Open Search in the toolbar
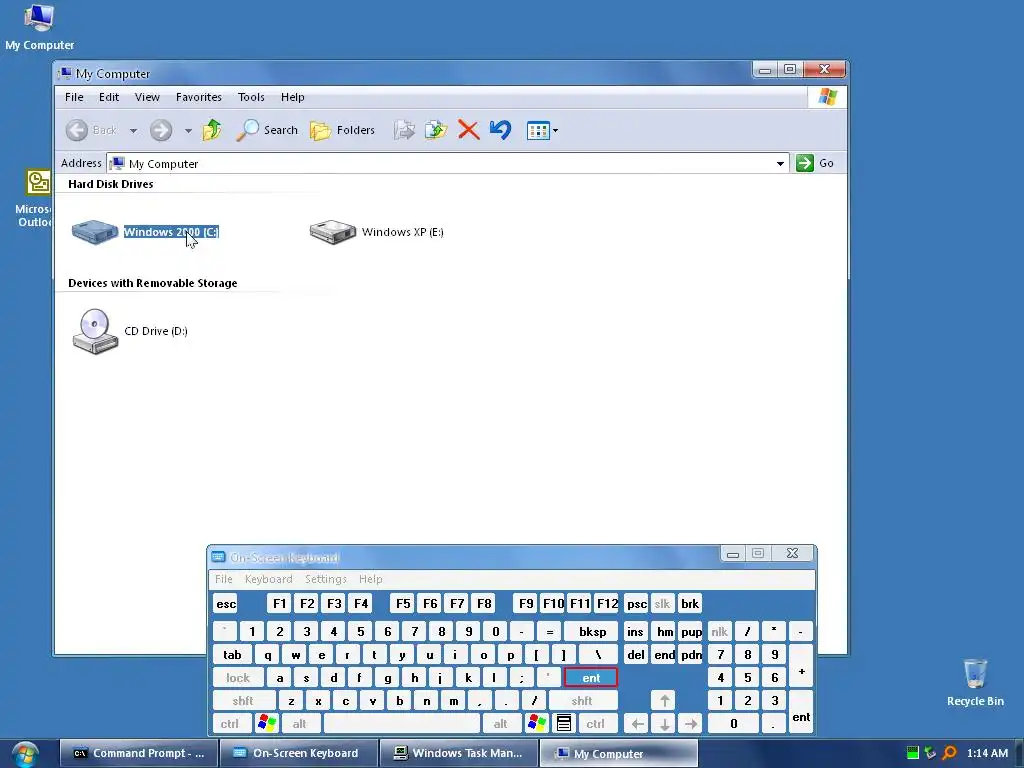 [267, 130]
